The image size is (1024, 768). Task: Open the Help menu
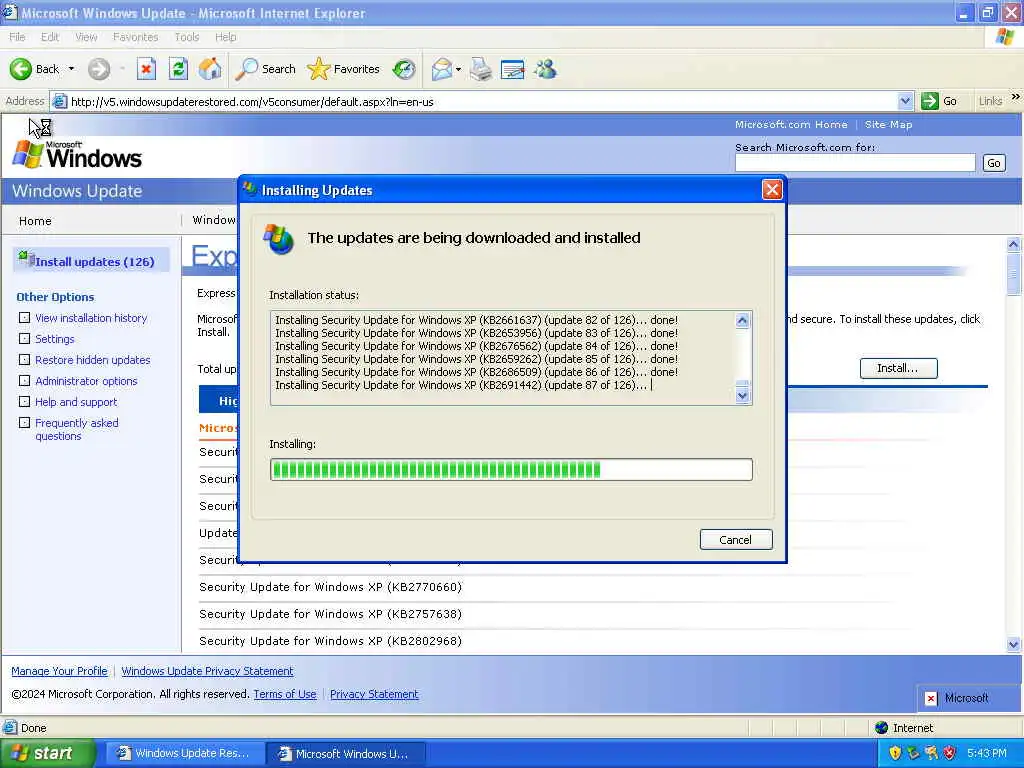225,37
